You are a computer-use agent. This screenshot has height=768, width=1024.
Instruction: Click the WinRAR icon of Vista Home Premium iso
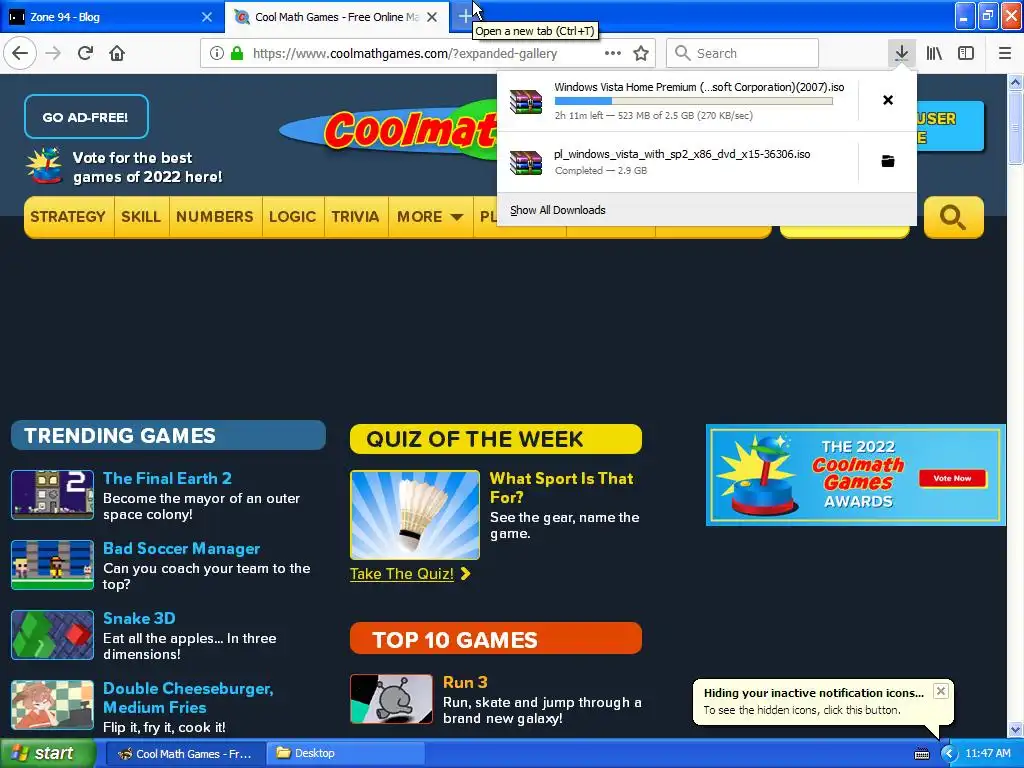tap(526, 101)
